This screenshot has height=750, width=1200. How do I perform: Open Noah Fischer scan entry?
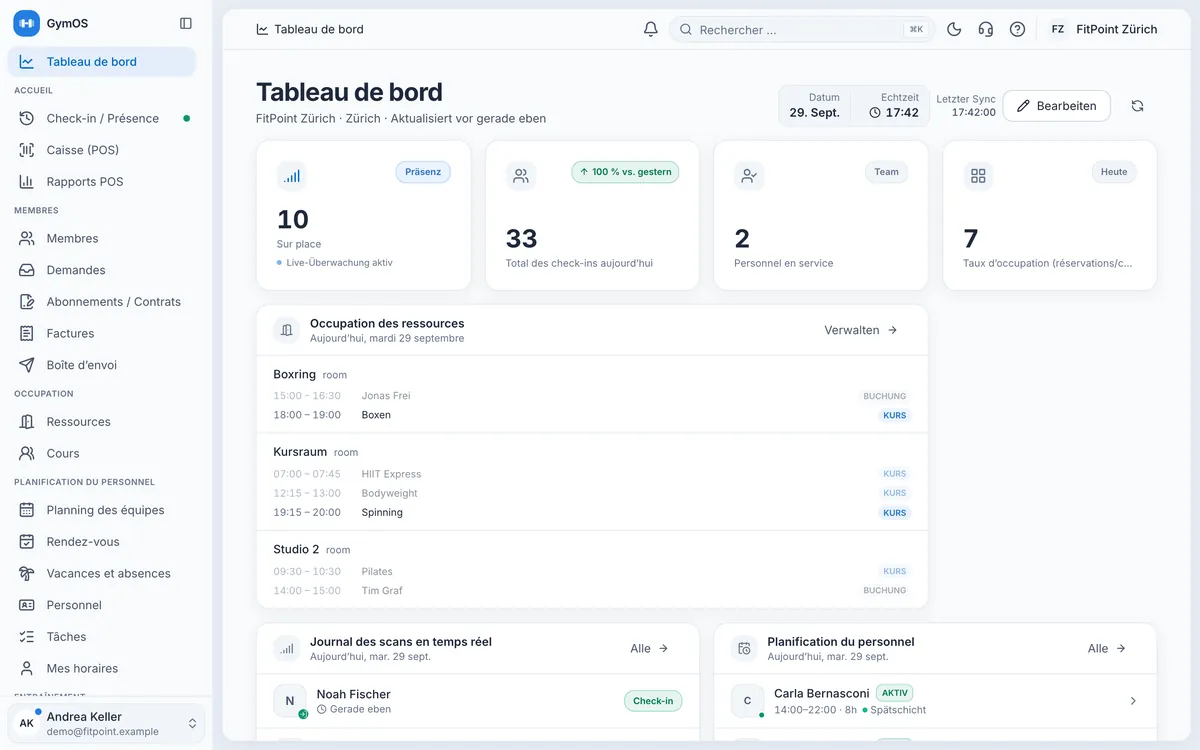(x=477, y=701)
